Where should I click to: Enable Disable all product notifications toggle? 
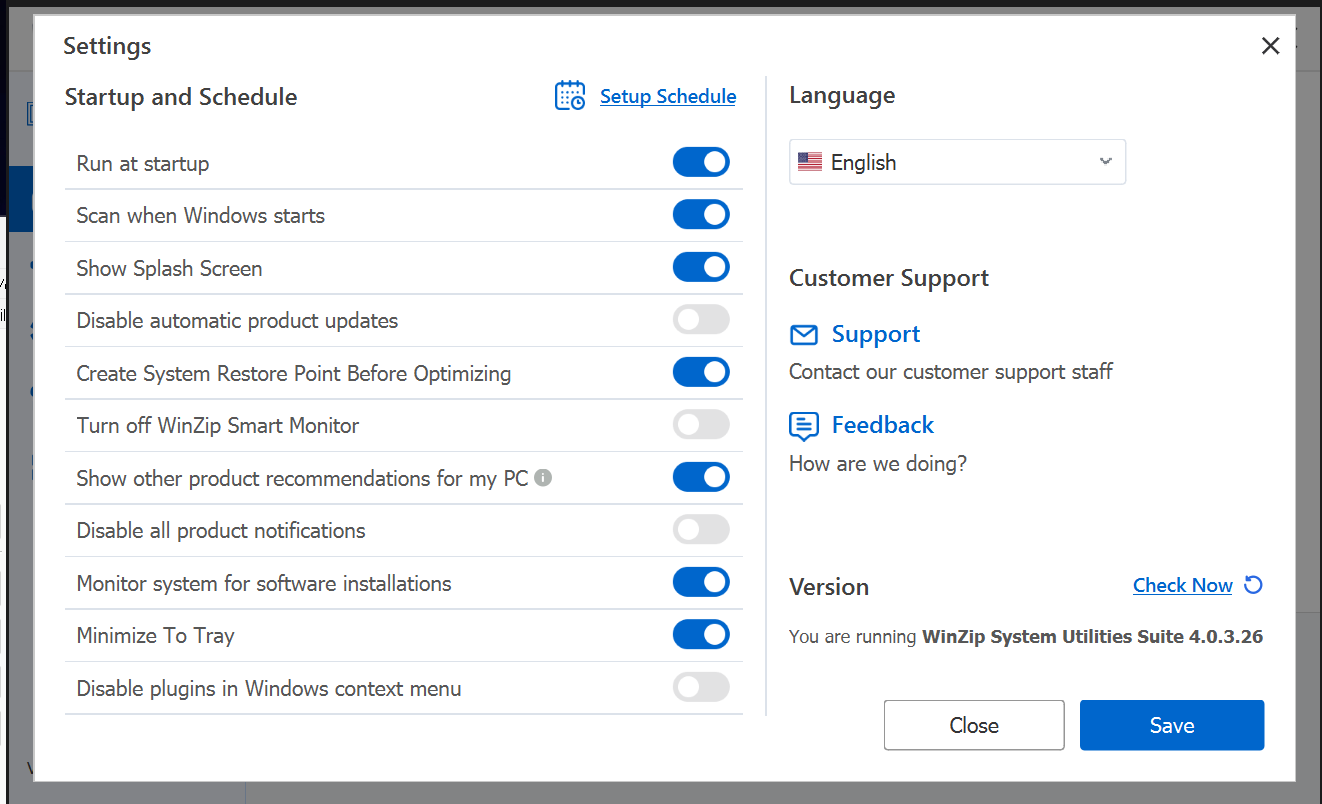(701, 530)
